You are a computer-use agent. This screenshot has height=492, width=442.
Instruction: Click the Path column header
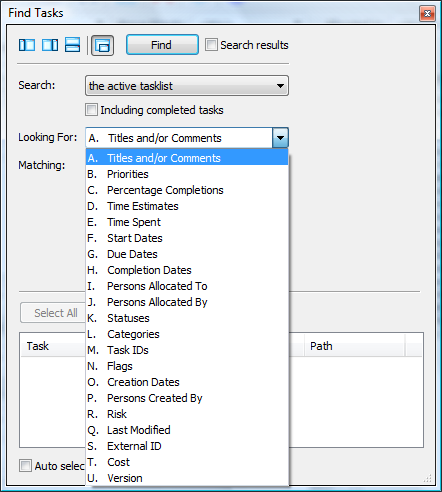point(355,346)
